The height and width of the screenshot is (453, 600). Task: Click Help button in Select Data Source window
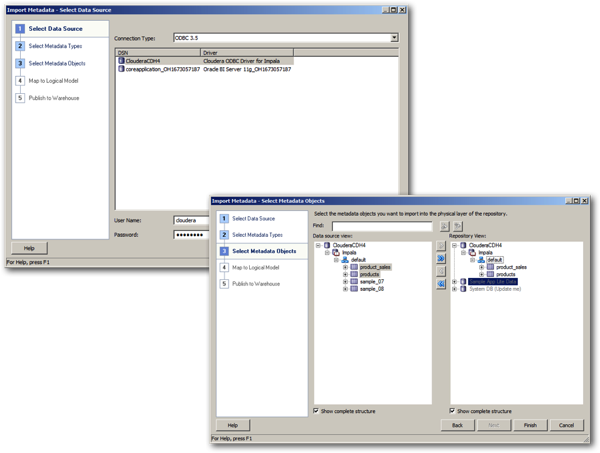coord(29,248)
